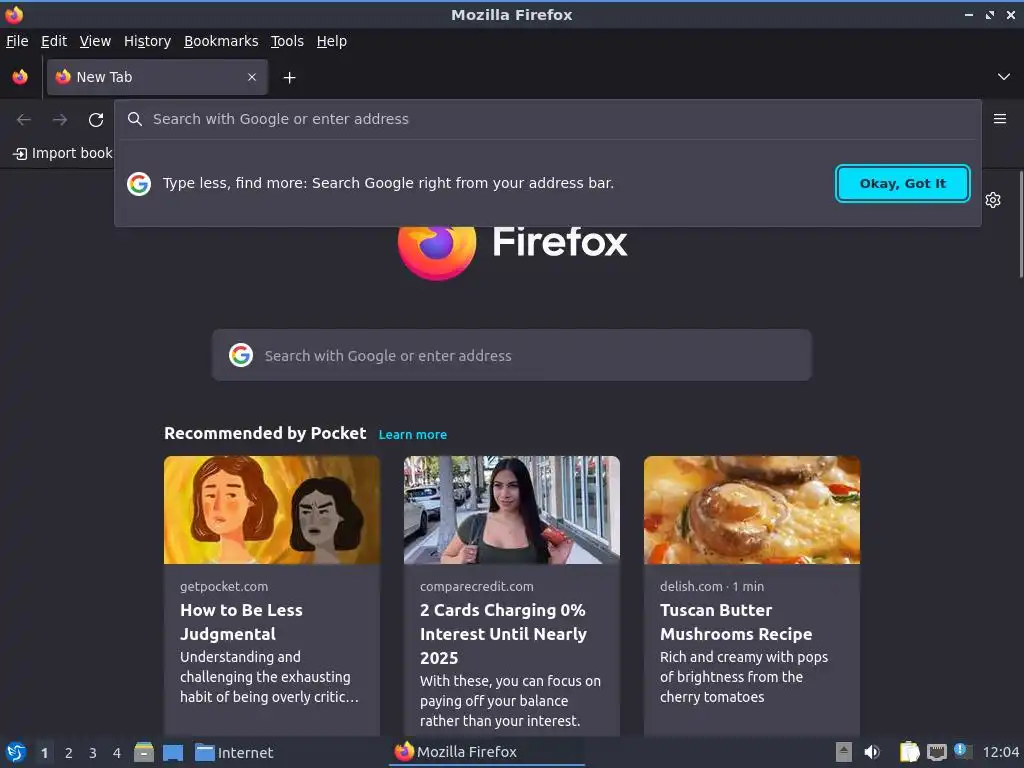The height and width of the screenshot is (768, 1024).
Task: Open new tab personalize gear icon
Action: [x=993, y=200]
